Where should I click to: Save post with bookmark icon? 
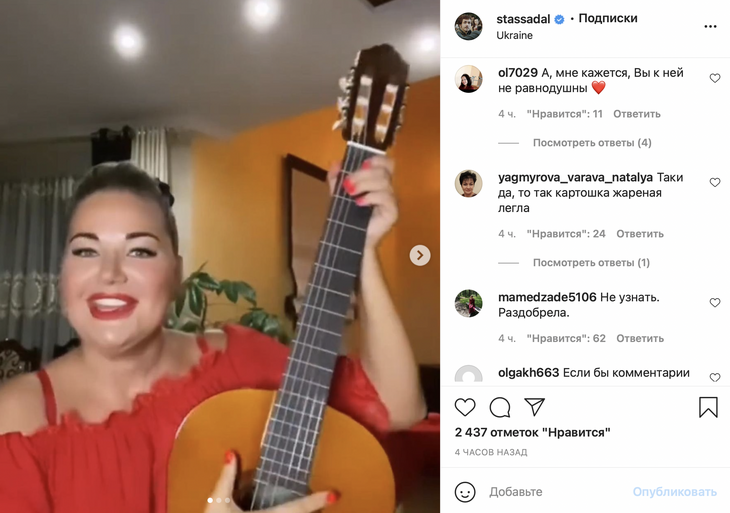point(708,407)
